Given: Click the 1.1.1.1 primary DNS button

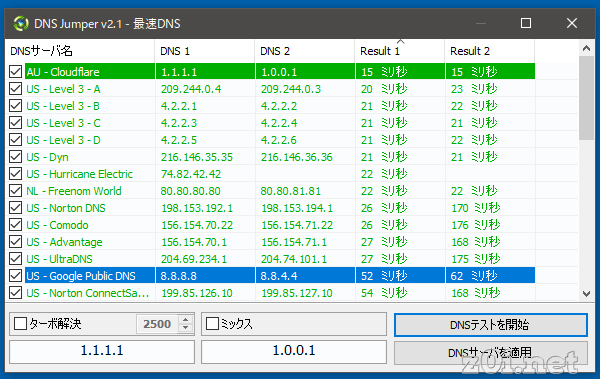Looking at the screenshot, I should click(x=102, y=351).
